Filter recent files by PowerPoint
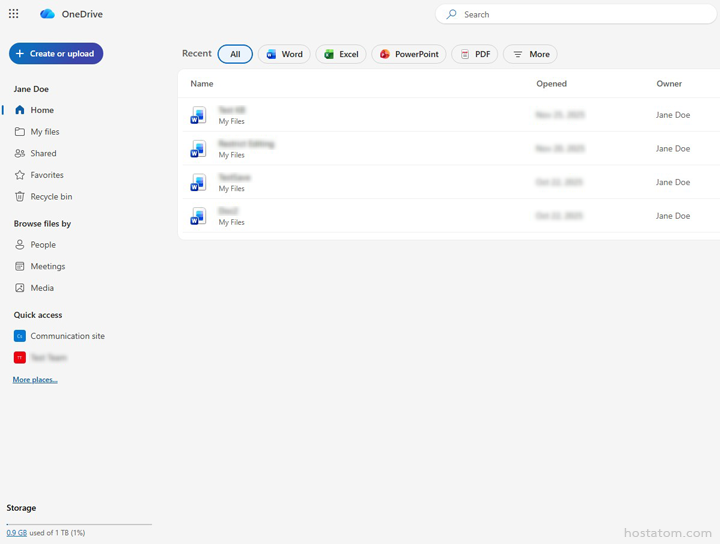This screenshot has height=544, width=720. click(x=409, y=54)
